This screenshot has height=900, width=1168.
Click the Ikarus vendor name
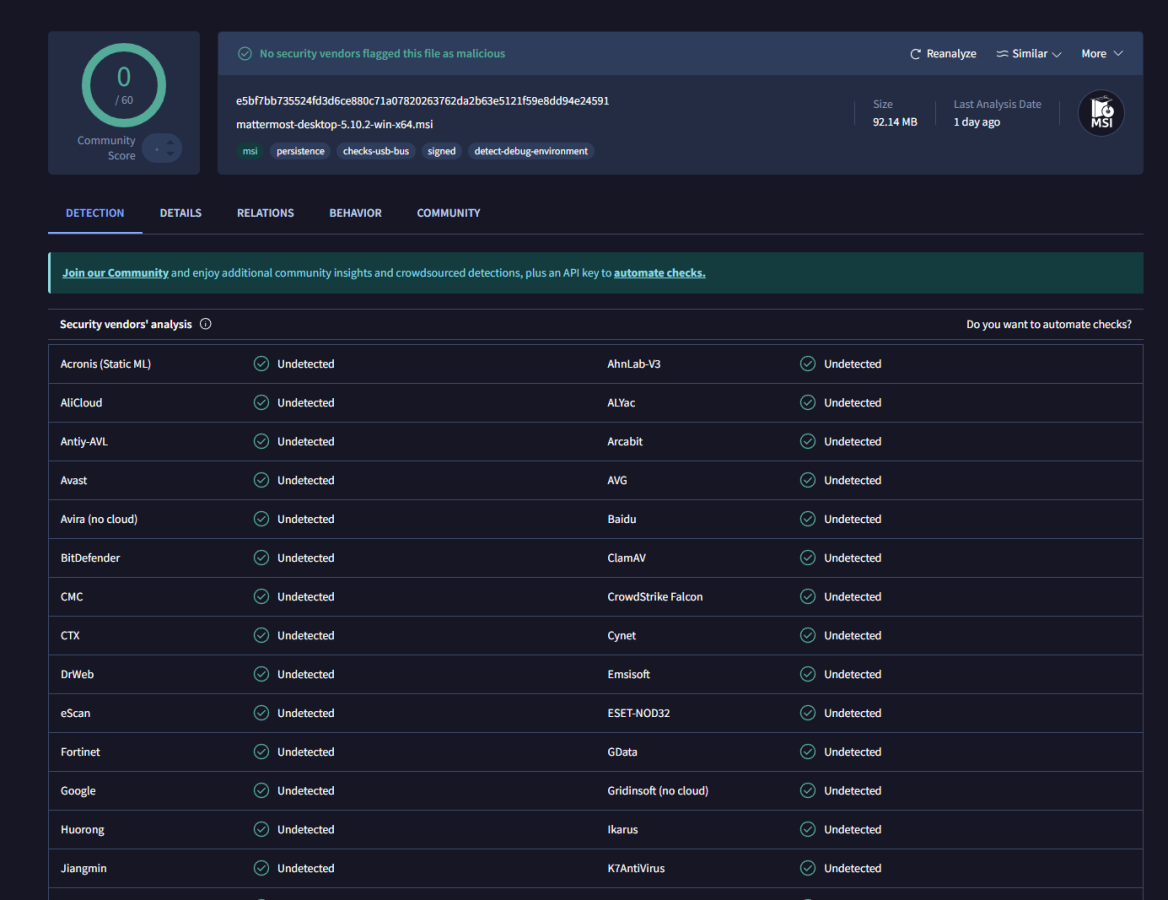(x=622, y=829)
